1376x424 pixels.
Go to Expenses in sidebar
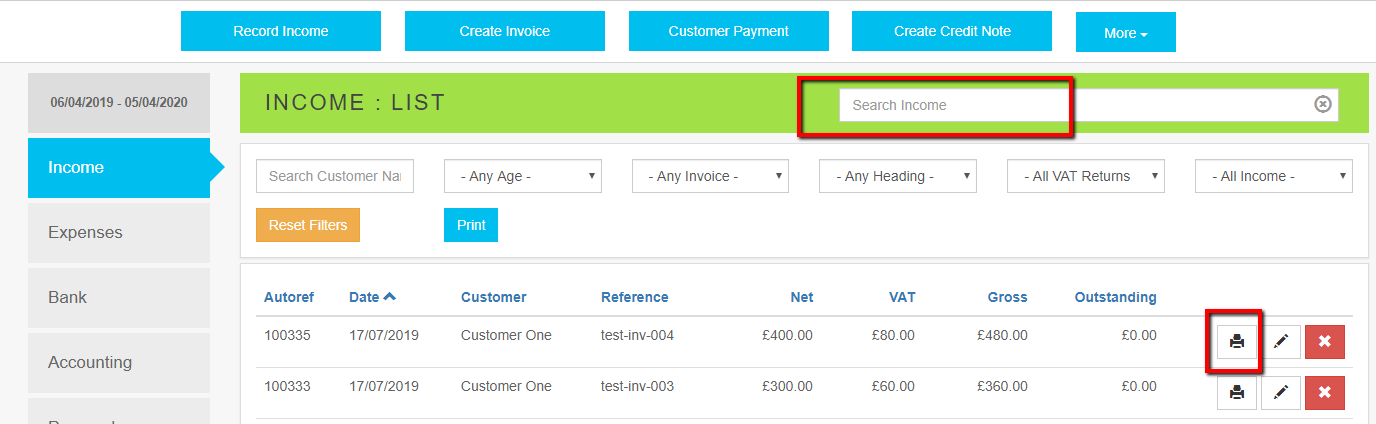point(119,233)
